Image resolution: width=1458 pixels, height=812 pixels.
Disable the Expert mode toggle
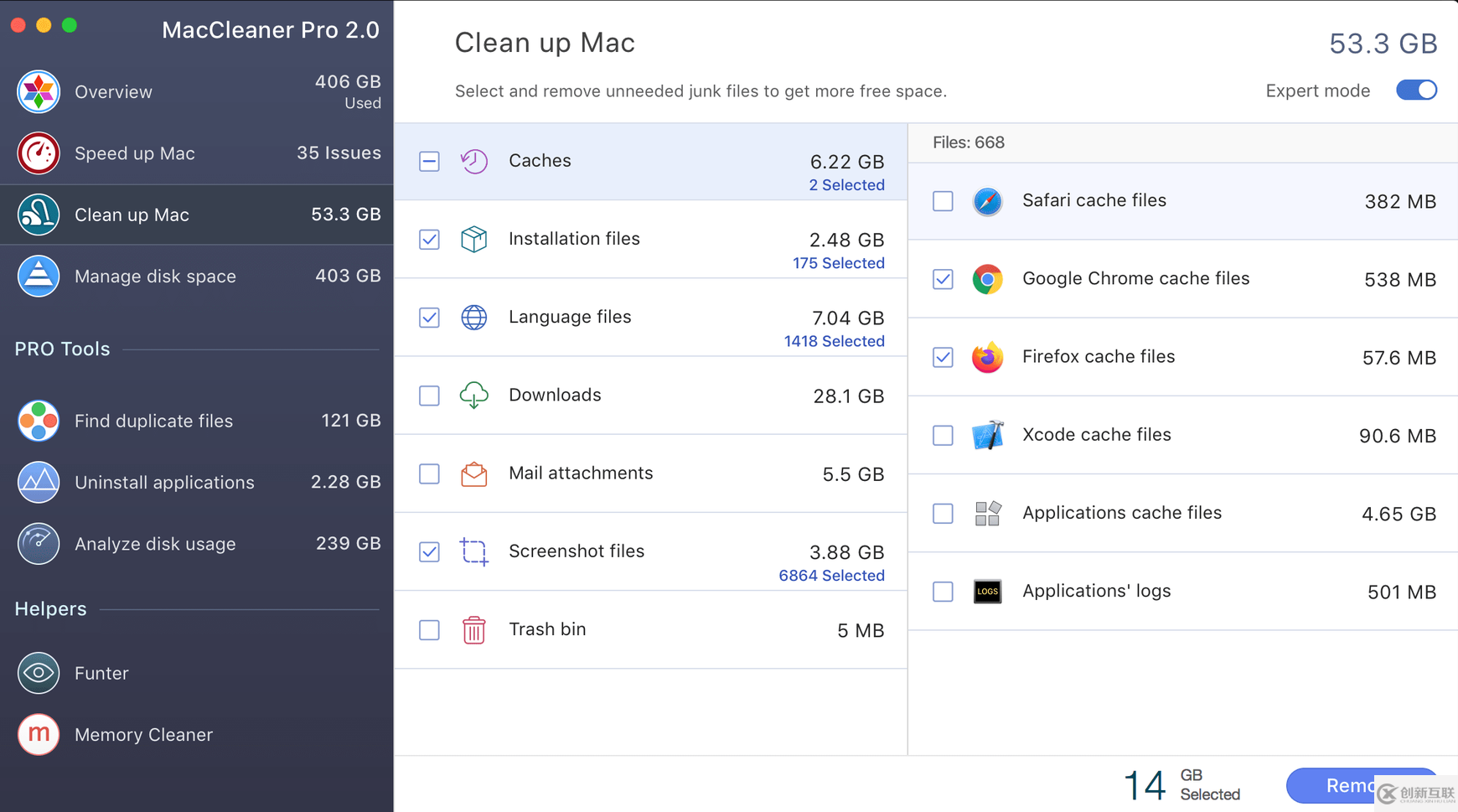[x=1416, y=91]
